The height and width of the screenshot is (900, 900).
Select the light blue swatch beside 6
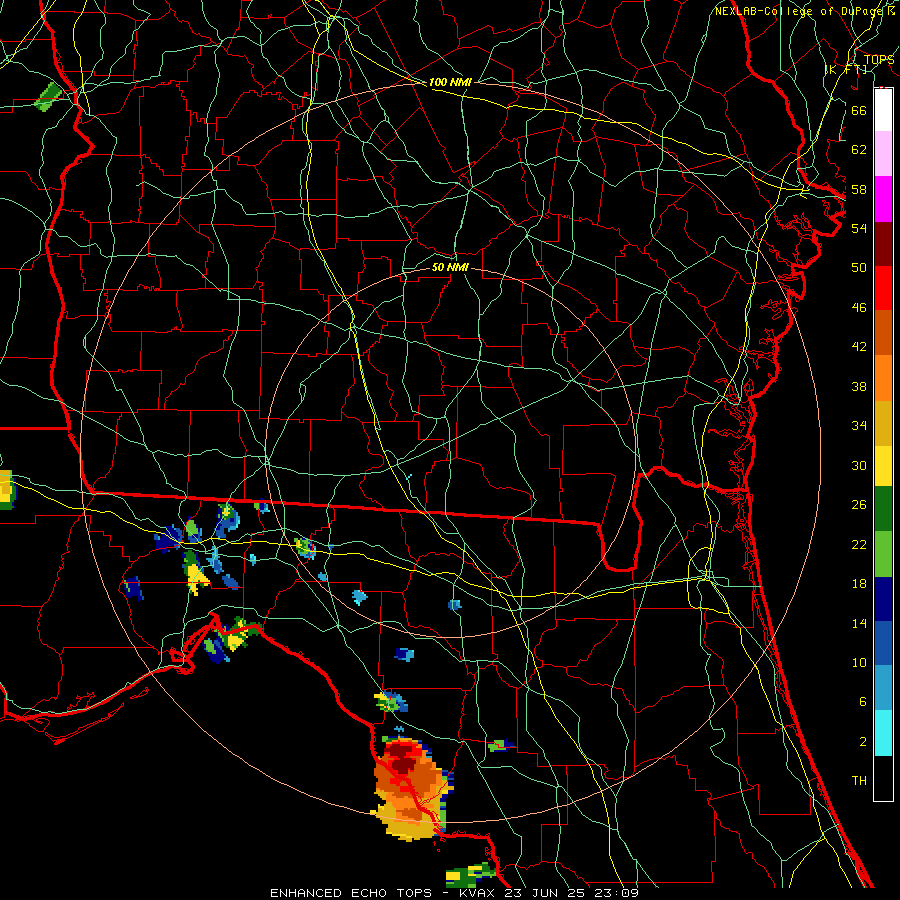pos(883,688)
